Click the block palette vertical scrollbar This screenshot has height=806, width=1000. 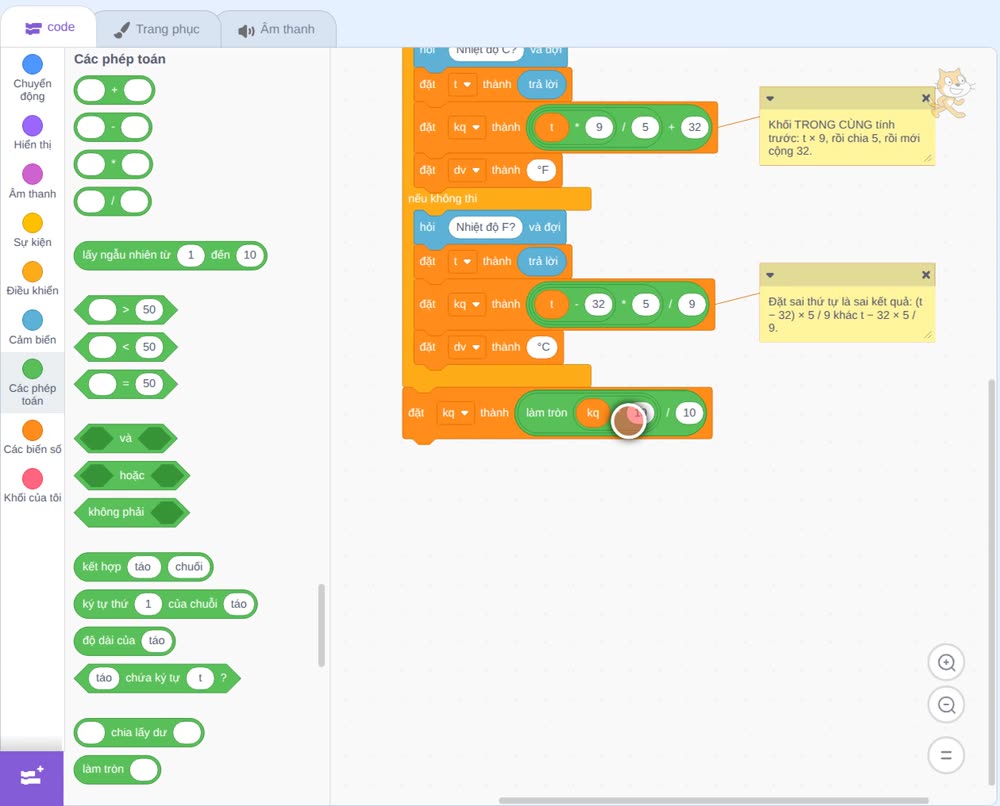pos(321,625)
